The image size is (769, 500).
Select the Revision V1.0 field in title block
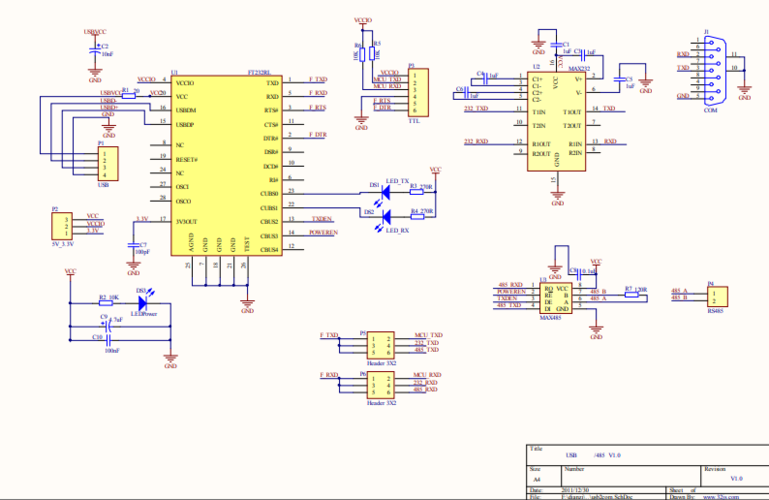click(x=735, y=479)
